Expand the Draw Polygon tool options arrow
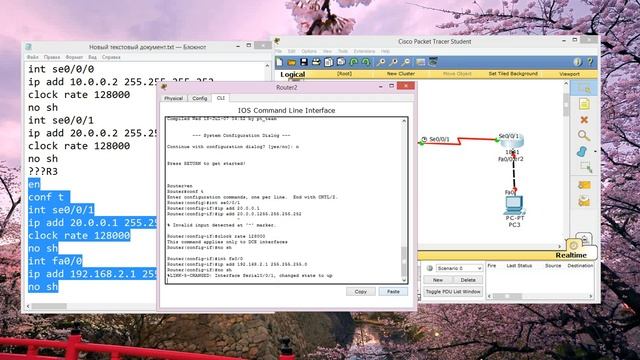 [595, 151]
